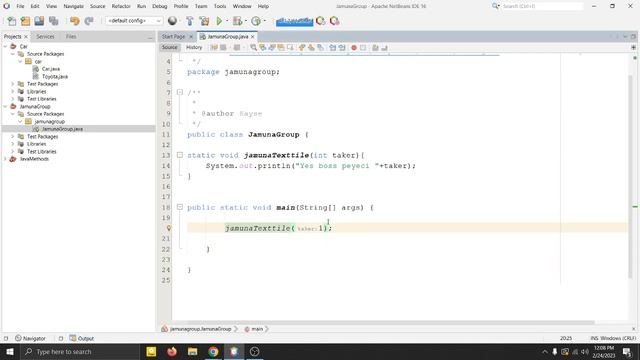Click the second profiler icon right of the memory bar
This screenshot has height=360, width=640.
point(335,21)
